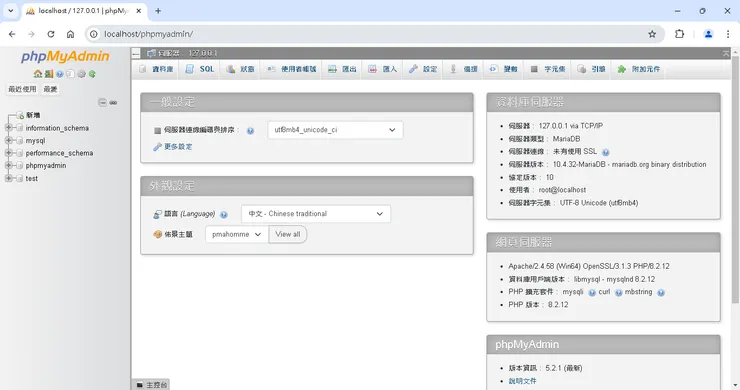Open browser extensions puzzle icon
The height and width of the screenshot is (390, 740).
tap(679, 34)
